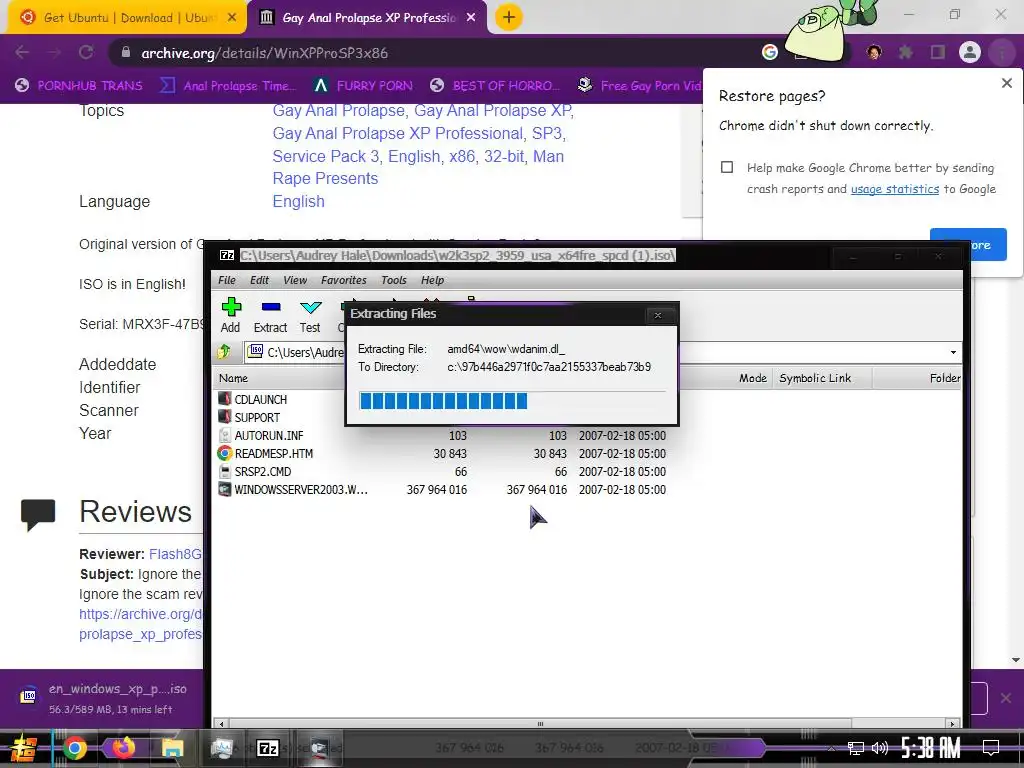1024x768 pixels.
Task: Close the archive.org browser tab
Action: [x=471, y=18]
